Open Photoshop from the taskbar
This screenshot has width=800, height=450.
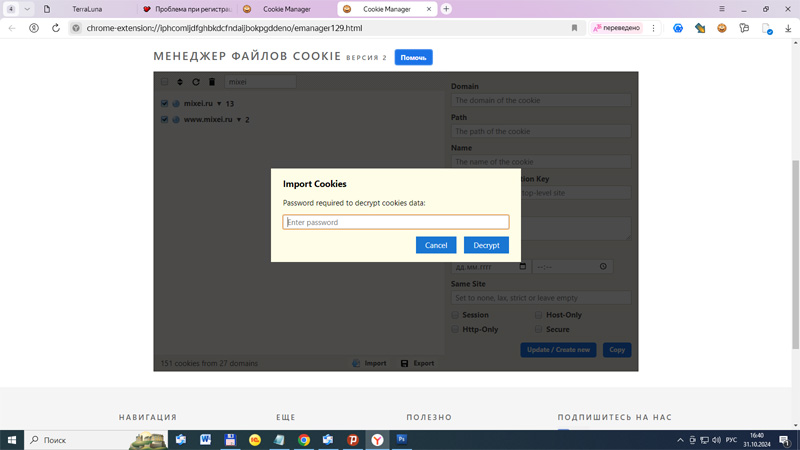point(402,440)
